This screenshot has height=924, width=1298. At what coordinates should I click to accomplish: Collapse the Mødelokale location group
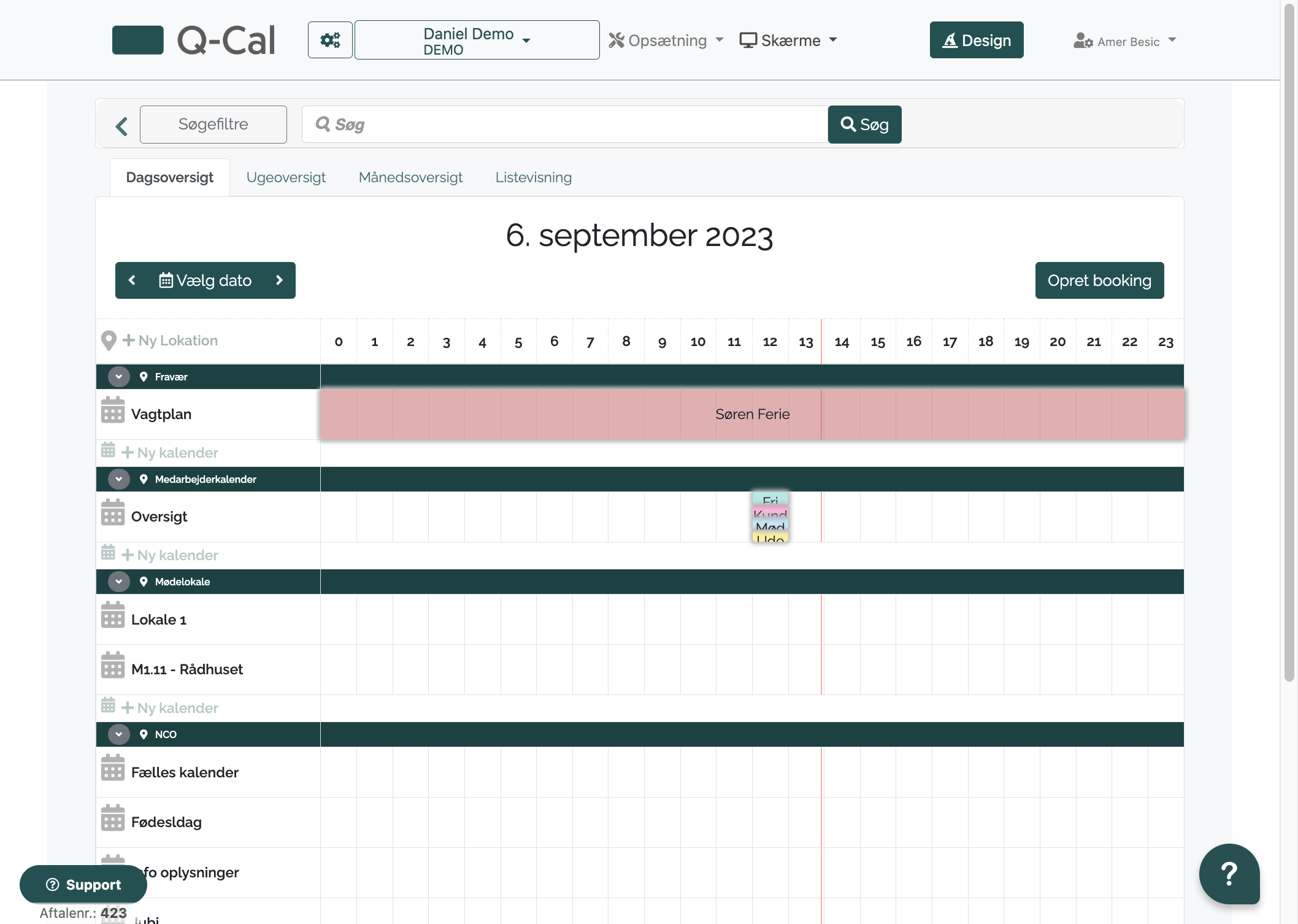(x=119, y=582)
